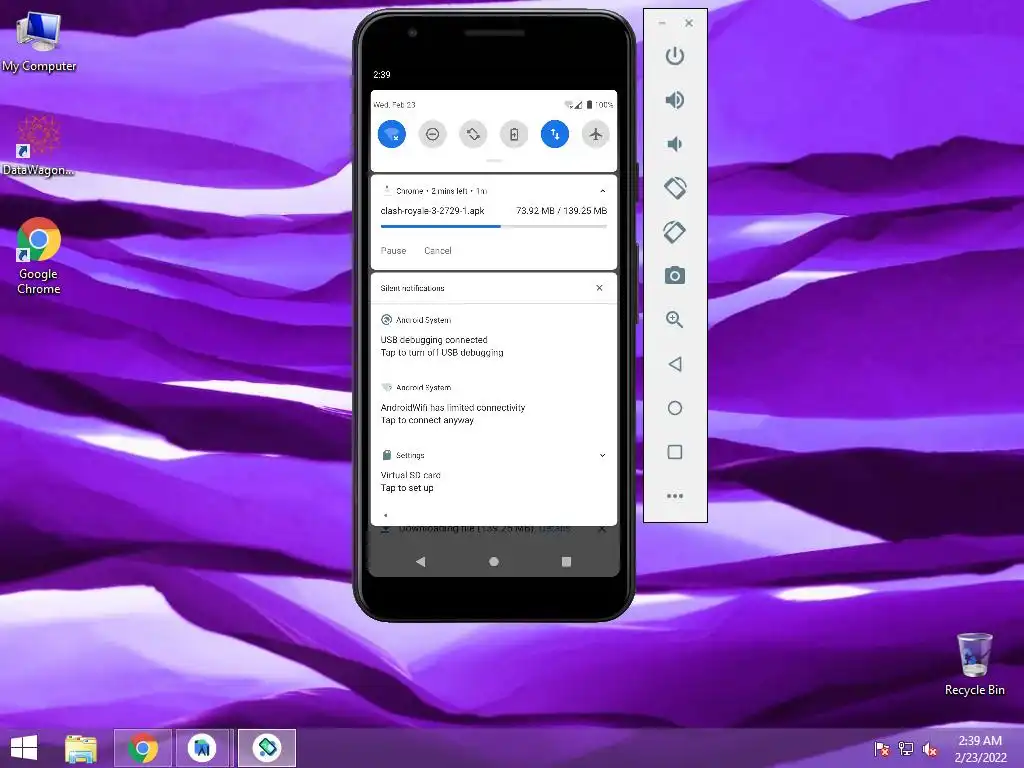Rotate emulator right using lower rotate icon
This screenshot has height=768, width=1024.
[x=675, y=232]
